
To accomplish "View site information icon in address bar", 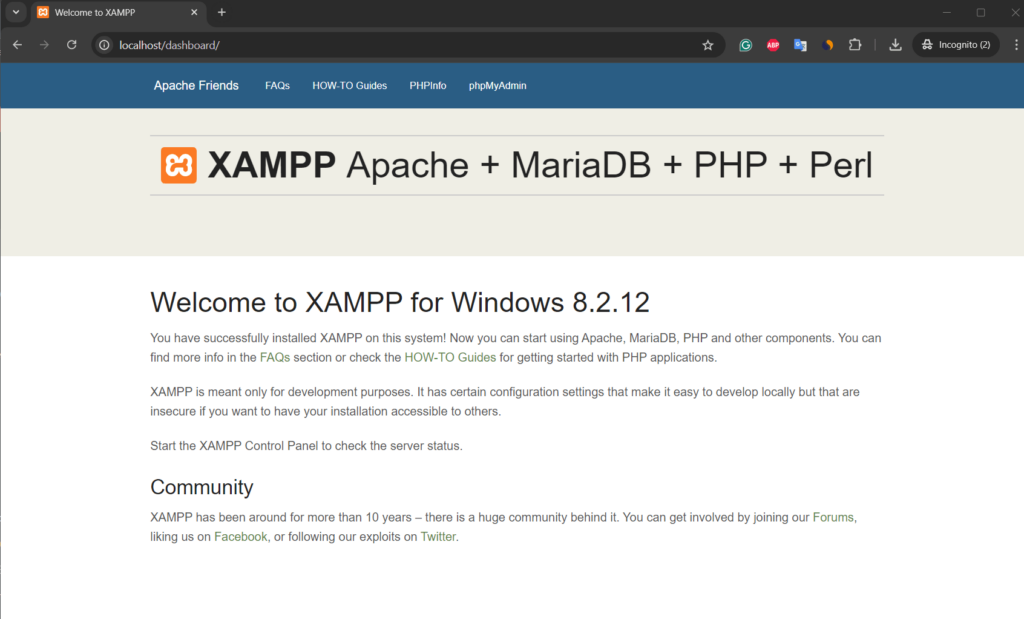I will click(x=104, y=45).
